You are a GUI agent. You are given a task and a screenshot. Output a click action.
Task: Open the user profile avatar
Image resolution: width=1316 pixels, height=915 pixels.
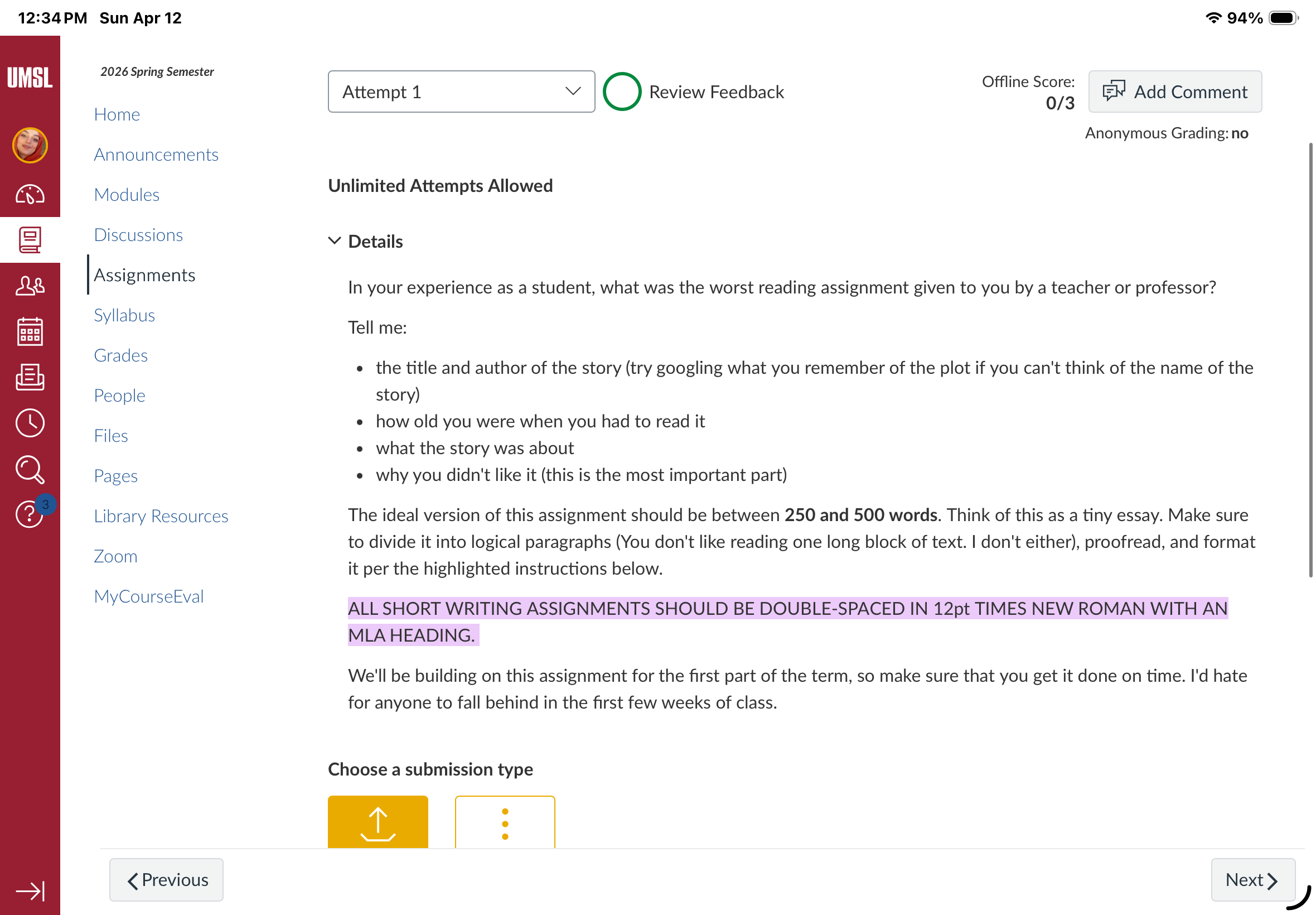click(30, 145)
